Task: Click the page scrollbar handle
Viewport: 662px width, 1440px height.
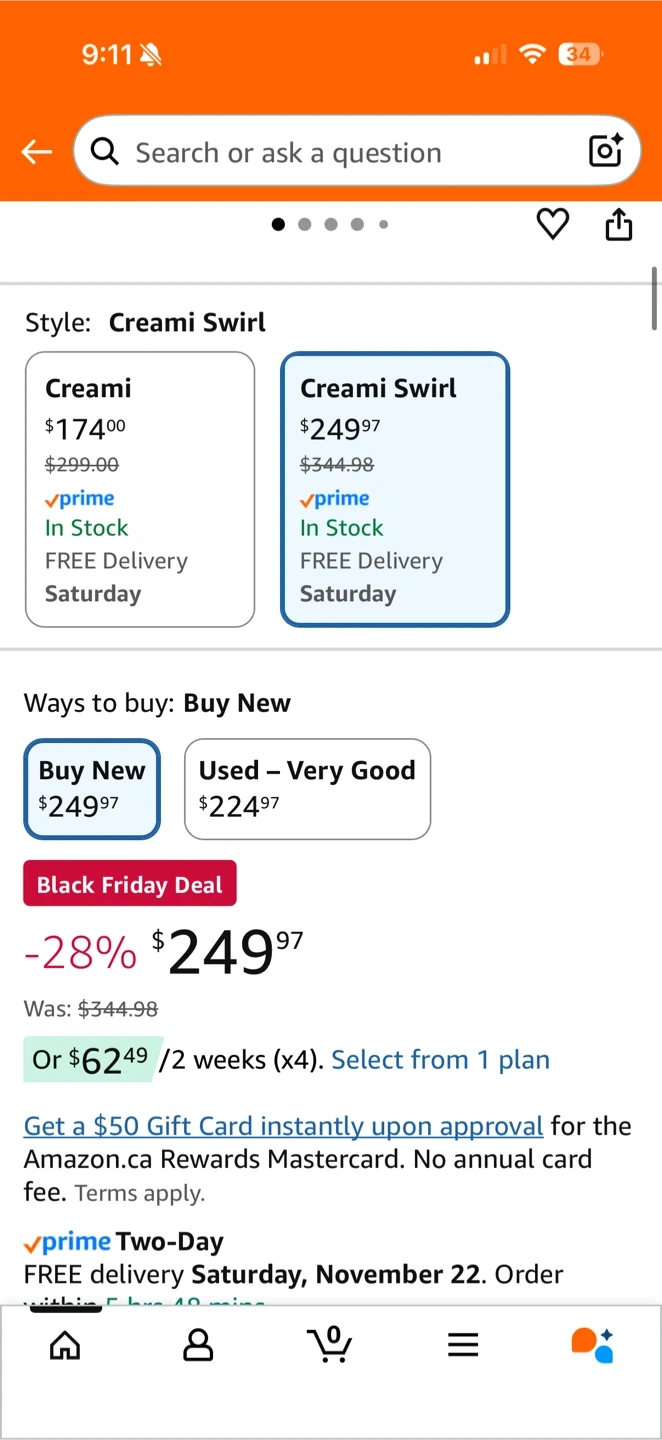Action: [654, 297]
